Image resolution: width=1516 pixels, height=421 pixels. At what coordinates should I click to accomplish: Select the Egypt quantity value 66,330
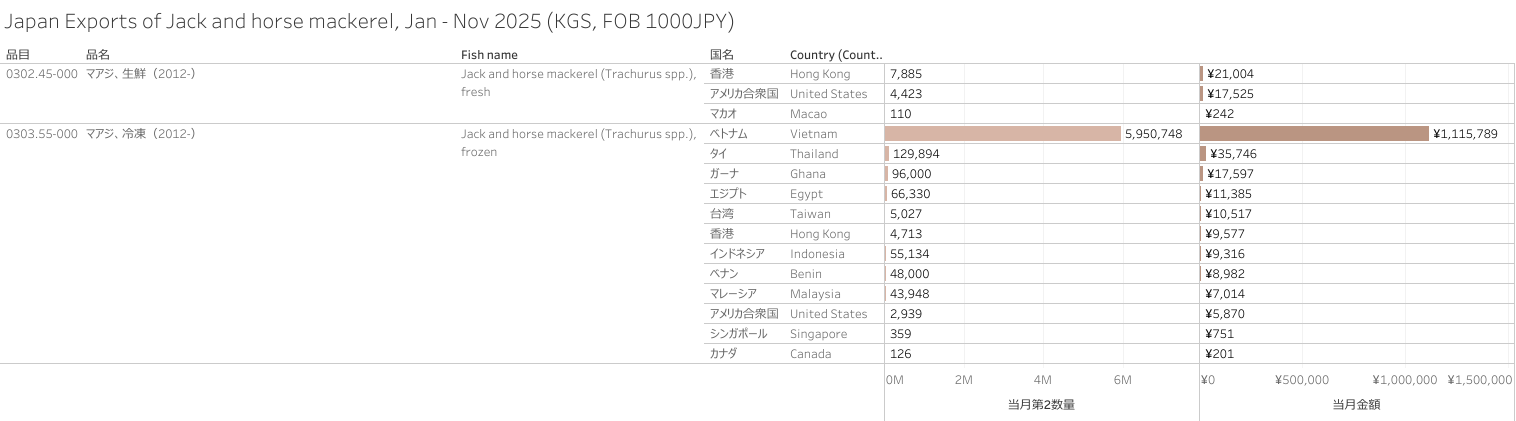(909, 194)
